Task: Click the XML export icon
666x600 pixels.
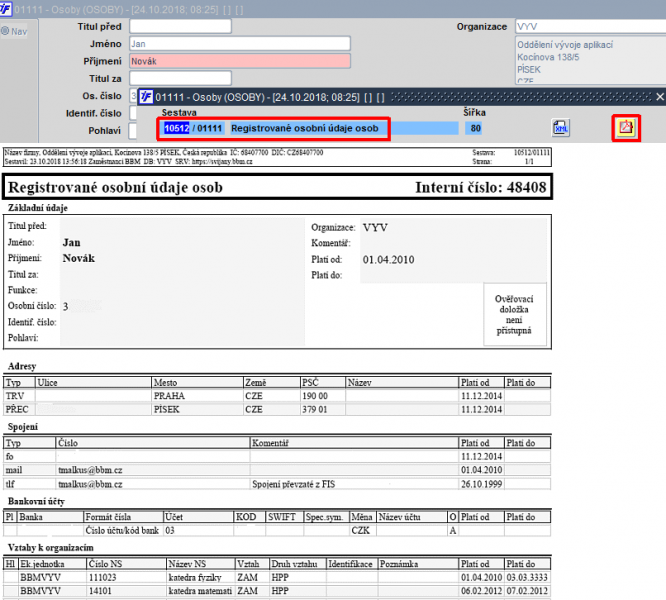Action: [x=561, y=128]
